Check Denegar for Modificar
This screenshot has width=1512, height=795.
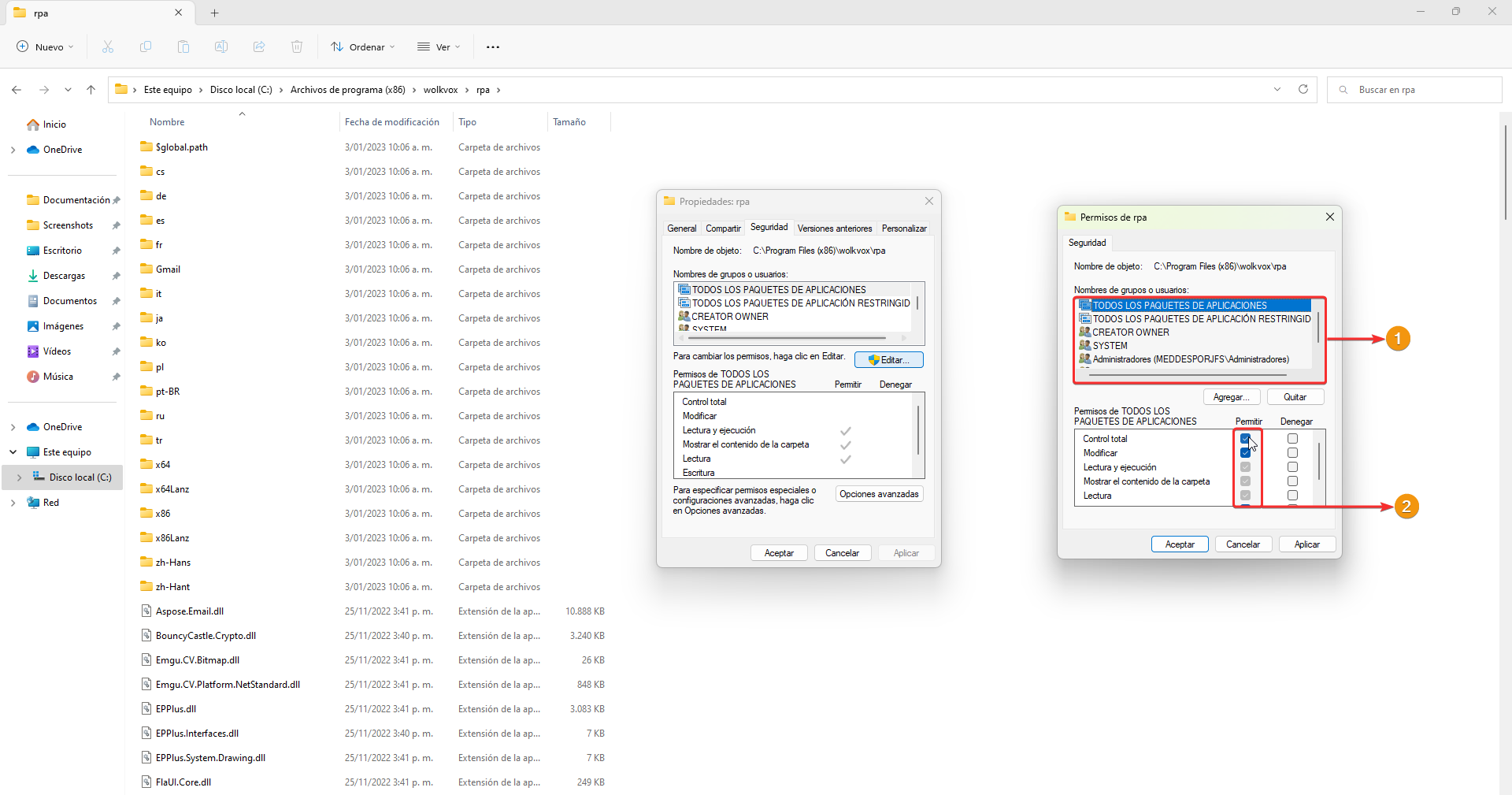tap(1292, 453)
